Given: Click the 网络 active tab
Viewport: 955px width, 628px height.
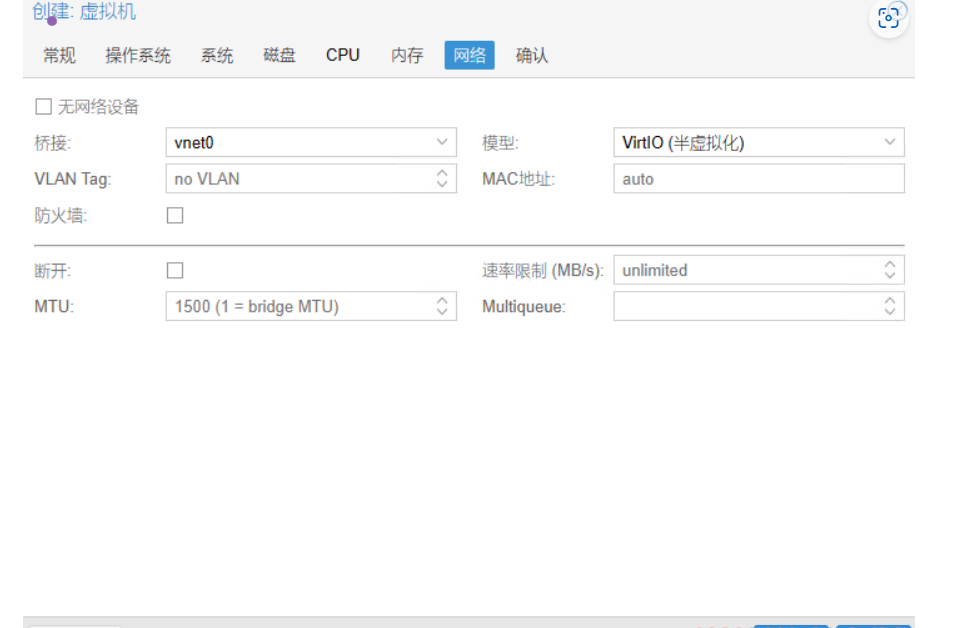Looking at the screenshot, I should (470, 55).
